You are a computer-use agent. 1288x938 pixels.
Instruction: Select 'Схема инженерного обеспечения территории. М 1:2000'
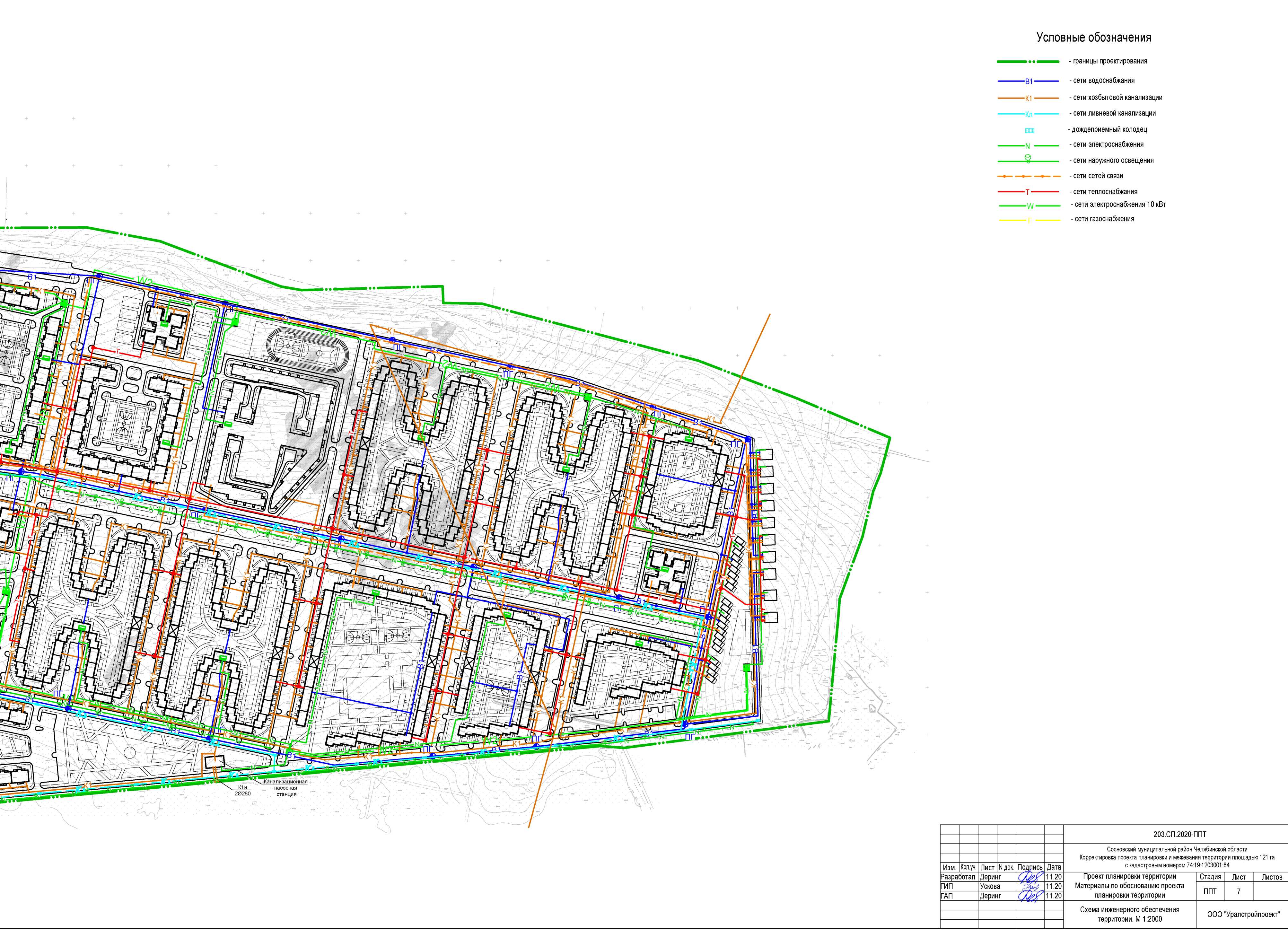point(1130,914)
